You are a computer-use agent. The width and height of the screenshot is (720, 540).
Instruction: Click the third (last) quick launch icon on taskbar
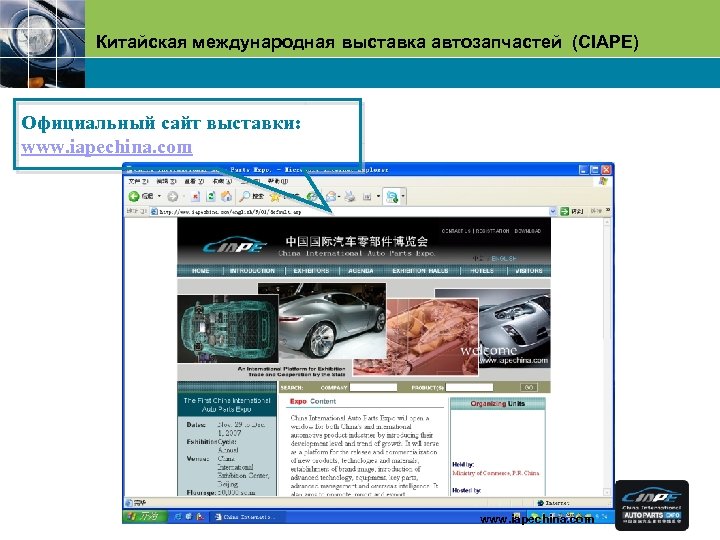click(x=200, y=517)
